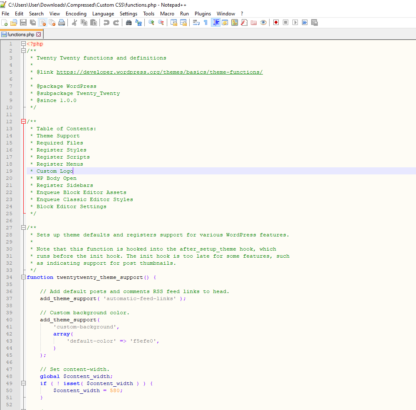Place cursor on the Custom Logo line
416x410 pixels.
pyautogui.click(x=55, y=171)
